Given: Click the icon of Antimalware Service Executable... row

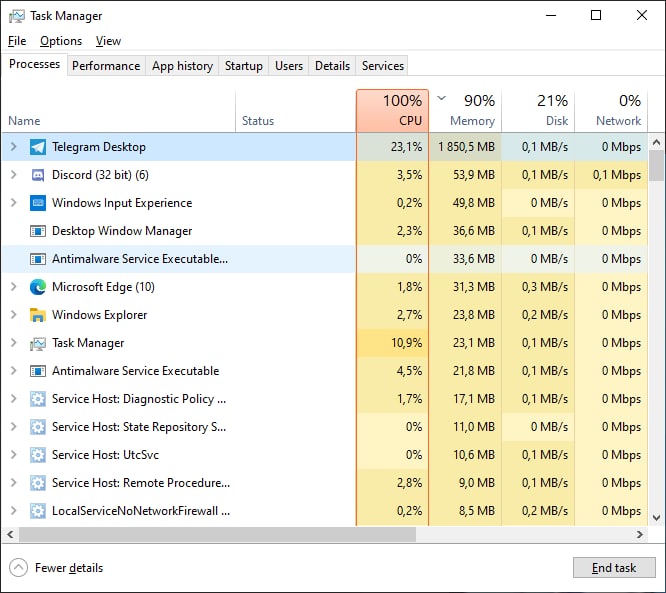Looking at the screenshot, I should (x=38, y=259).
